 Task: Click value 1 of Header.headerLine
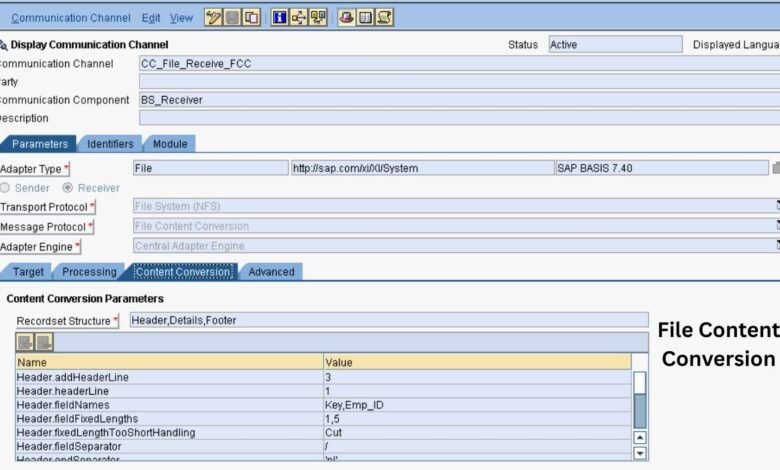point(478,391)
